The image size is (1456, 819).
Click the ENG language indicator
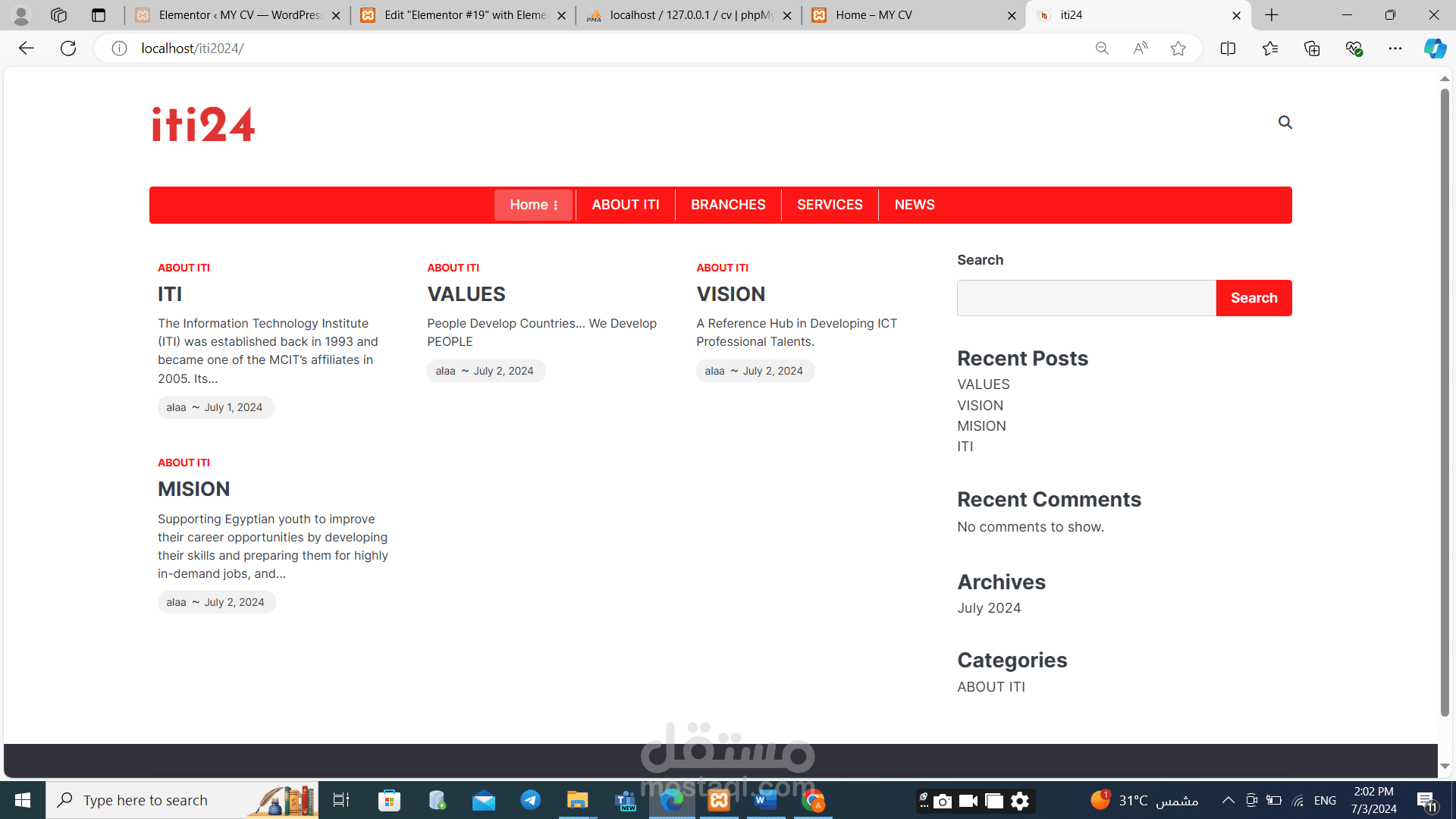[1325, 801]
